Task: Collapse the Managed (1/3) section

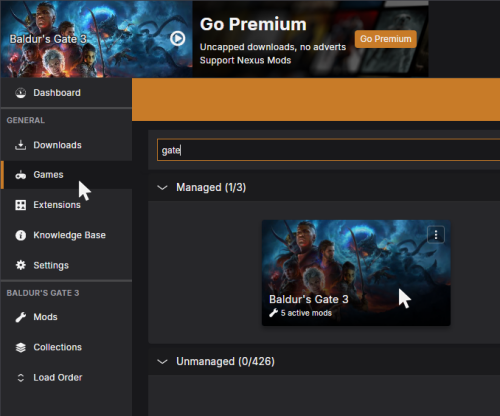Action: (x=162, y=187)
